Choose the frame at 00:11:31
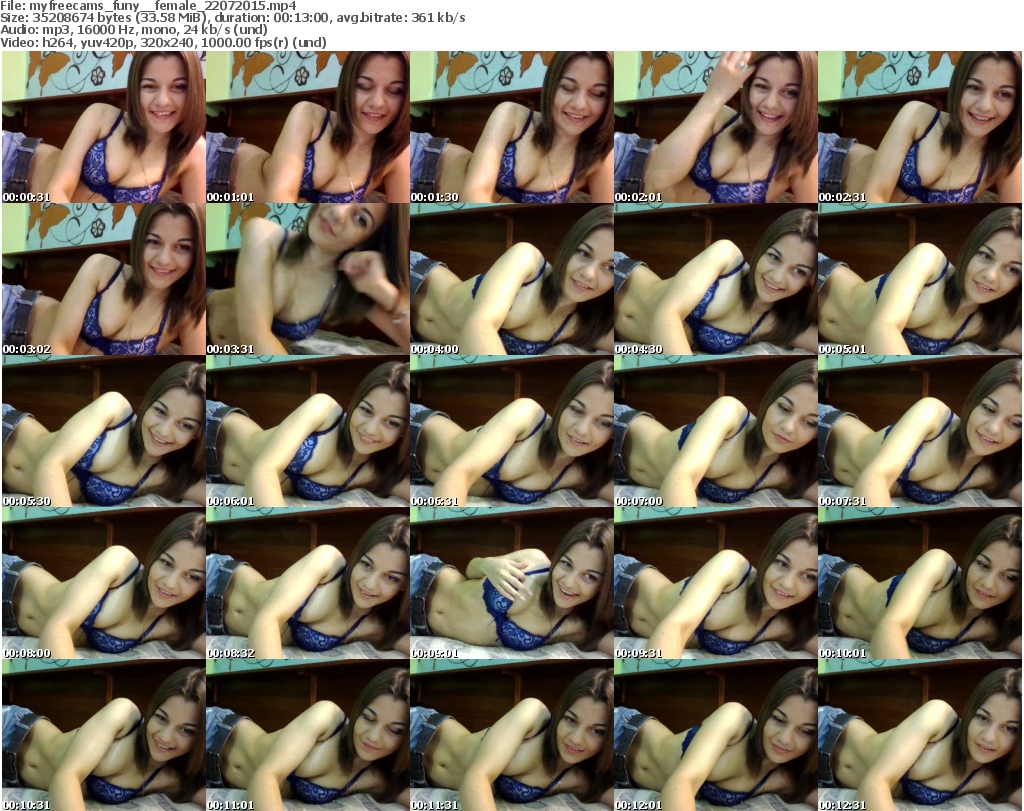This screenshot has width=1024, height=811. pos(512,735)
